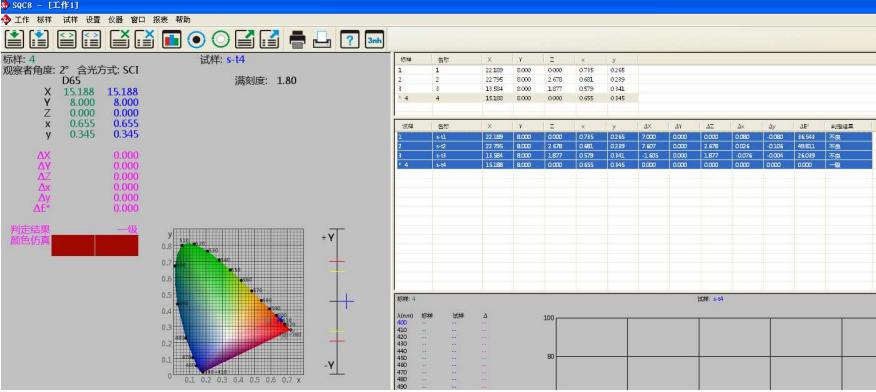
Task: Click the dark red color simulation swatch
Action: click(x=94, y=245)
